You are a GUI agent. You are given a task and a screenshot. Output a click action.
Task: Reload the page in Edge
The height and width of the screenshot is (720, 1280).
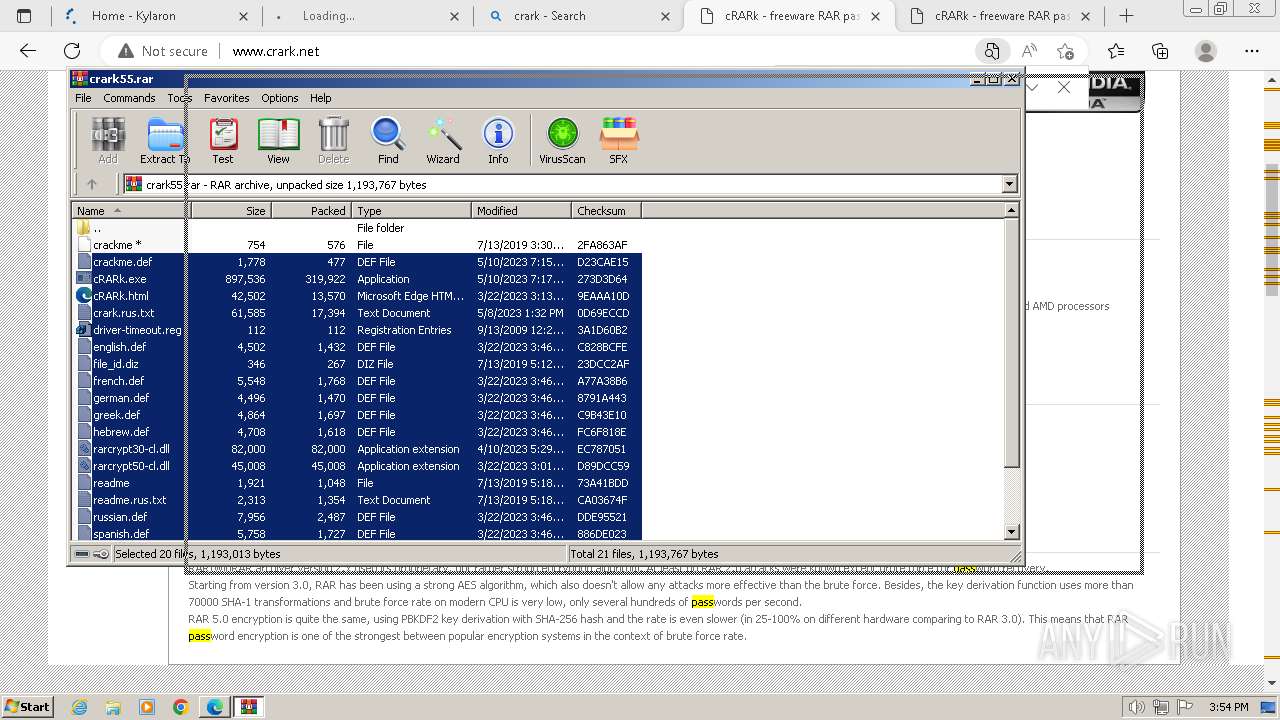[x=72, y=51]
